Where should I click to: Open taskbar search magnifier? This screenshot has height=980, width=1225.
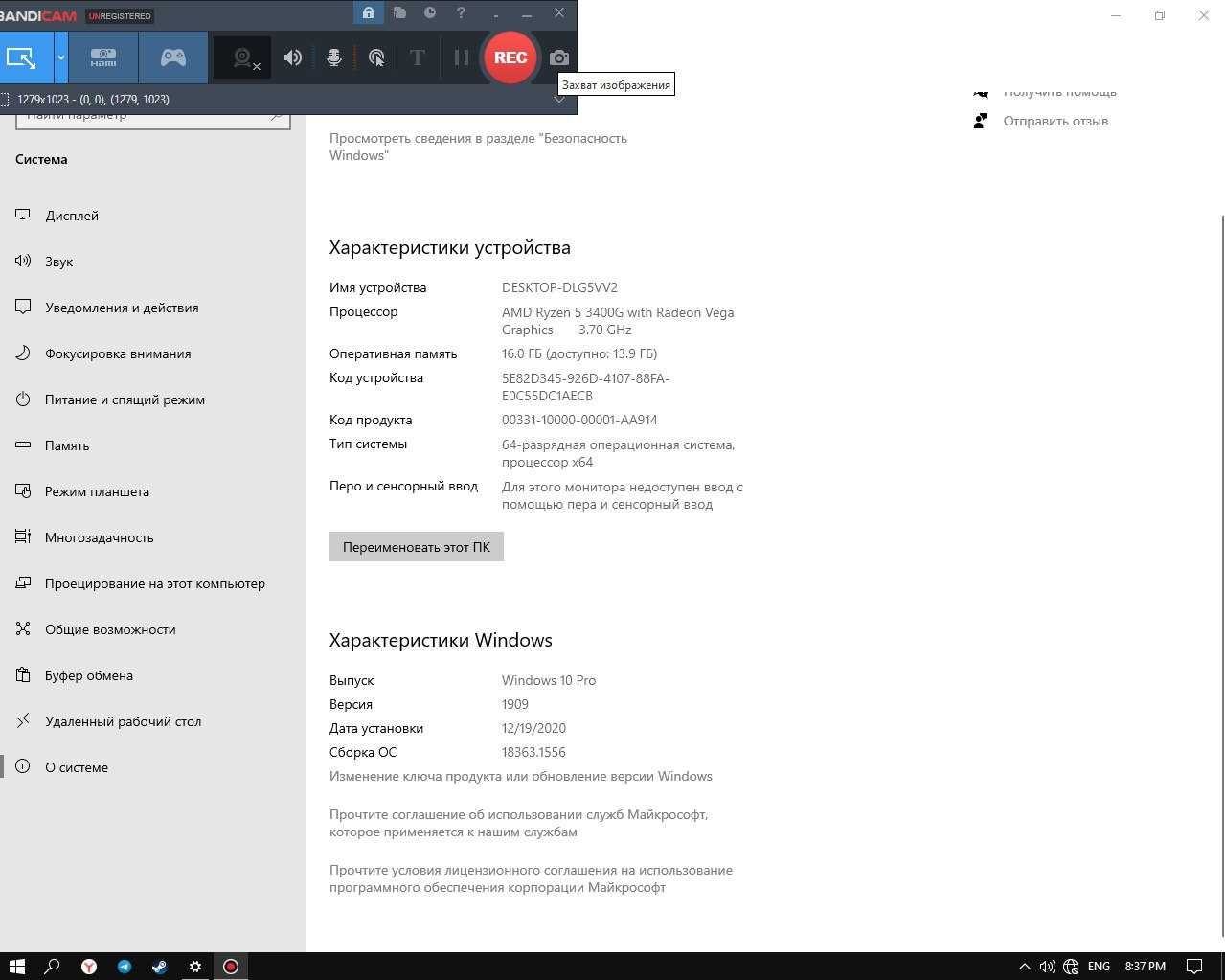[x=53, y=966]
